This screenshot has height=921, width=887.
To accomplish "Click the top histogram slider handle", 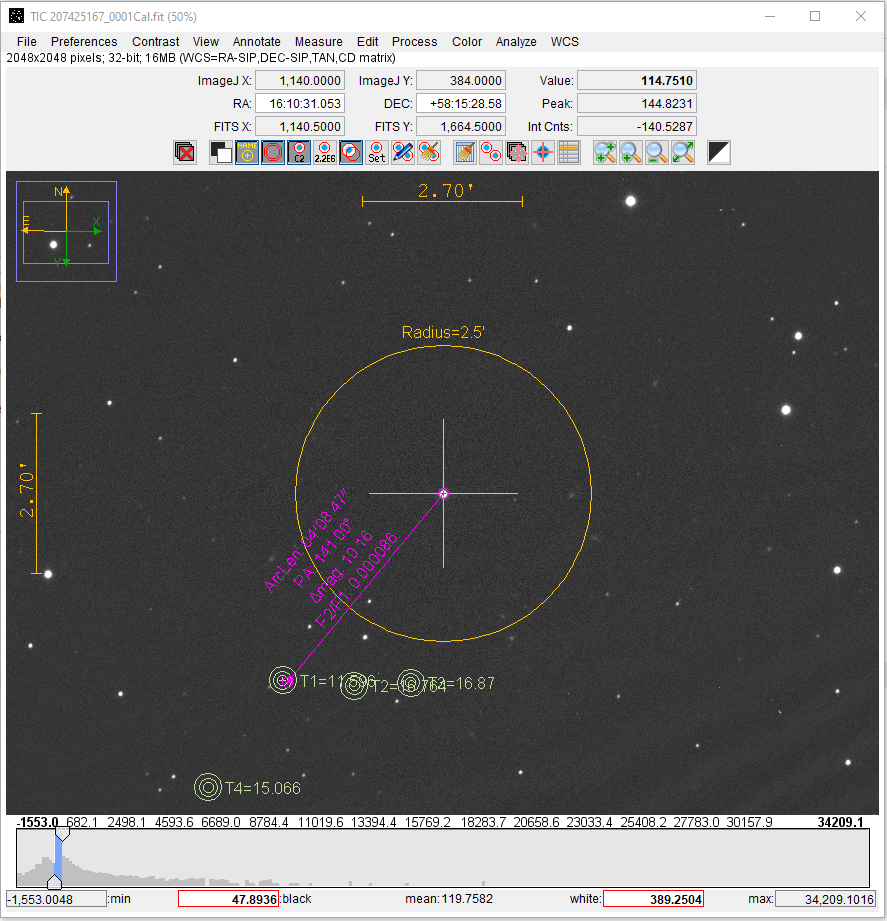I will click(61, 833).
